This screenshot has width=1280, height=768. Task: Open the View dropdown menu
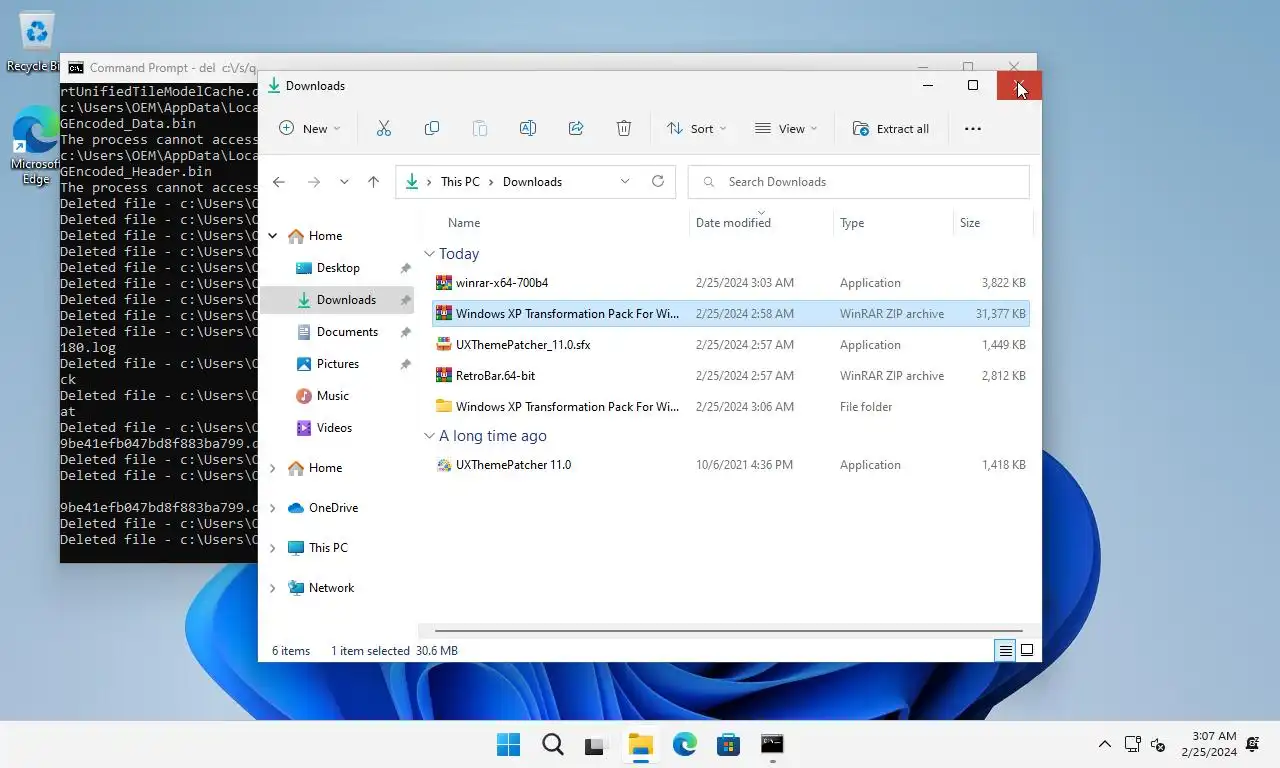pyautogui.click(x=786, y=128)
